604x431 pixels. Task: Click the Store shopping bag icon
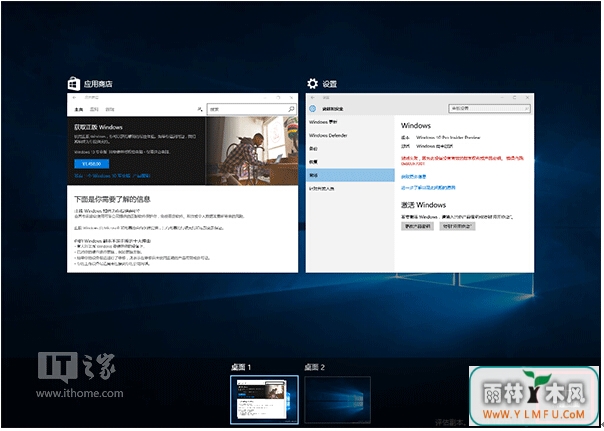74,84
